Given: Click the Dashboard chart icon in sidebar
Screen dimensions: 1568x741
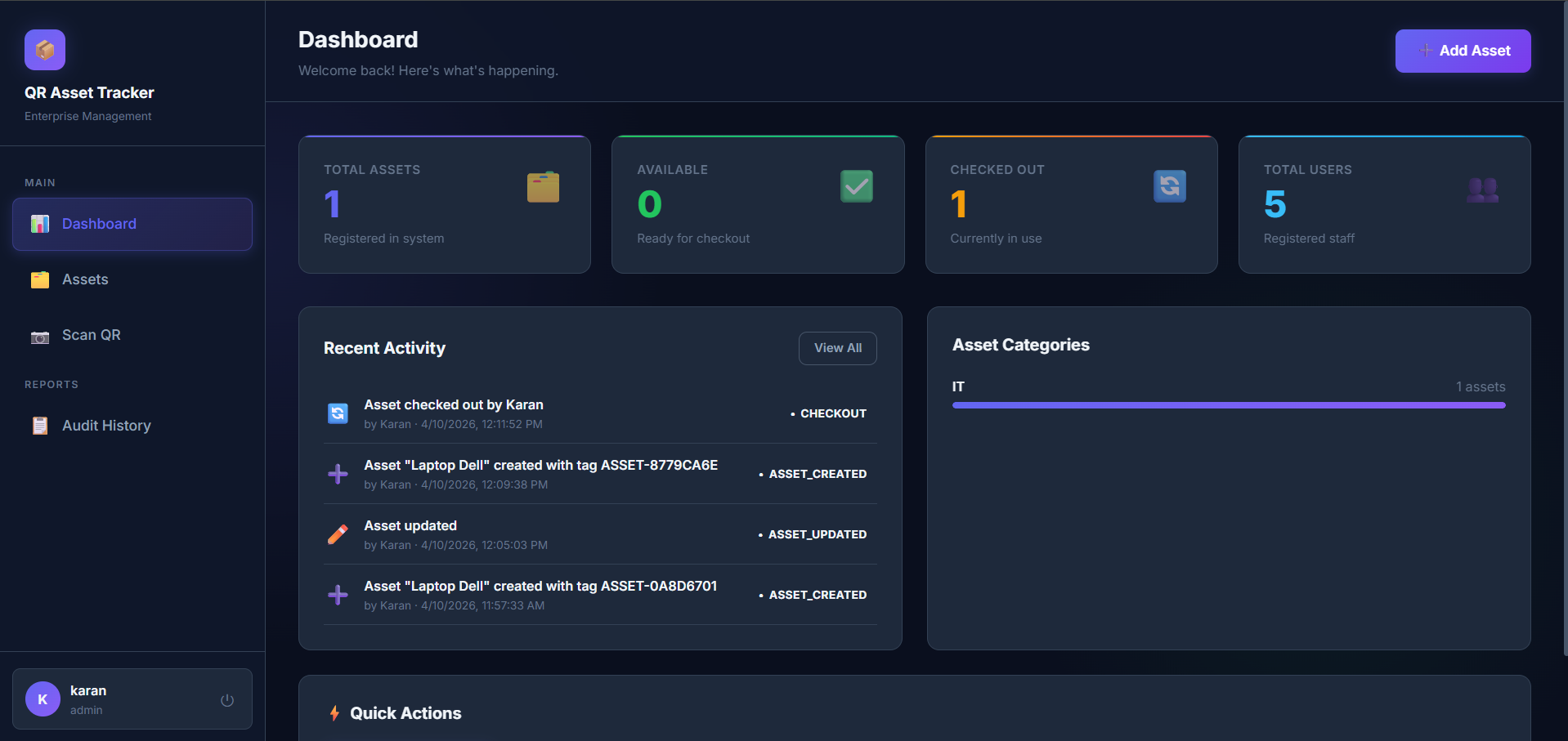Looking at the screenshot, I should pyautogui.click(x=39, y=224).
